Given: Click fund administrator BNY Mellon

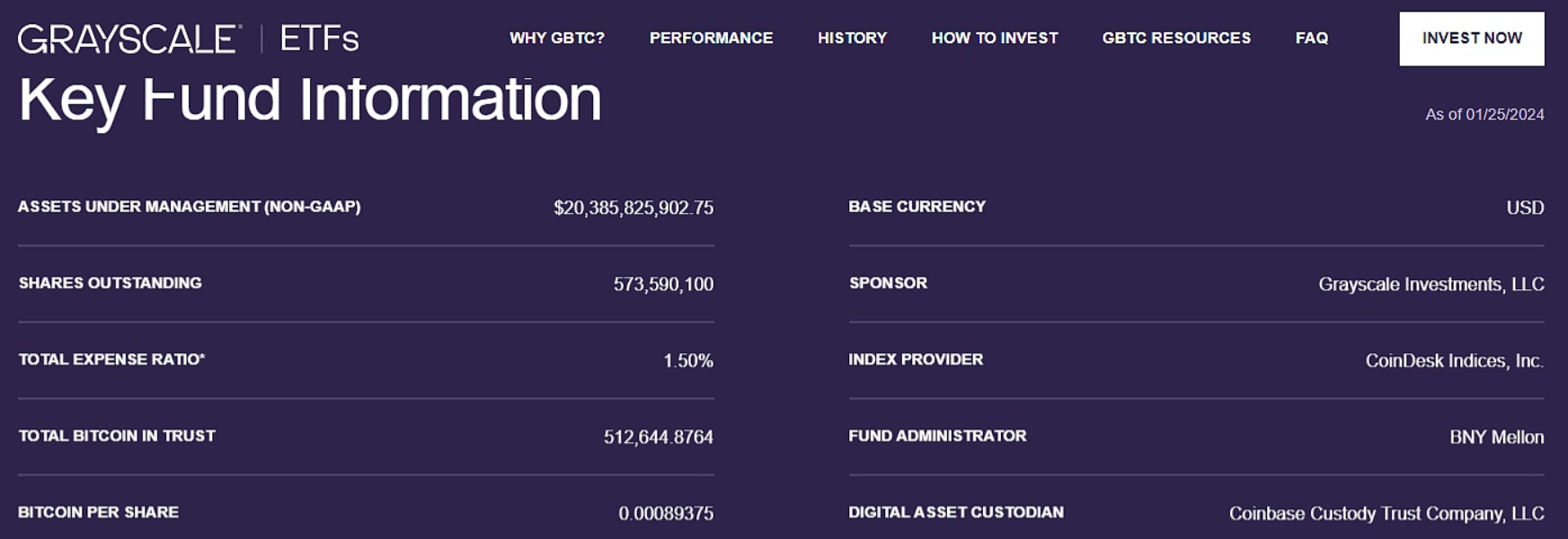Looking at the screenshot, I should coord(1496,437).
